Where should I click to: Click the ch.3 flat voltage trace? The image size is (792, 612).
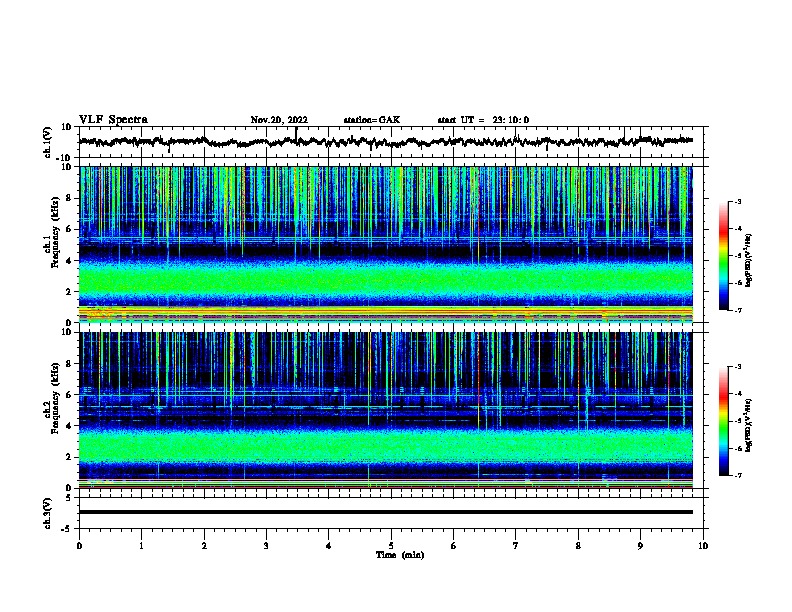[x=386, y=512]
